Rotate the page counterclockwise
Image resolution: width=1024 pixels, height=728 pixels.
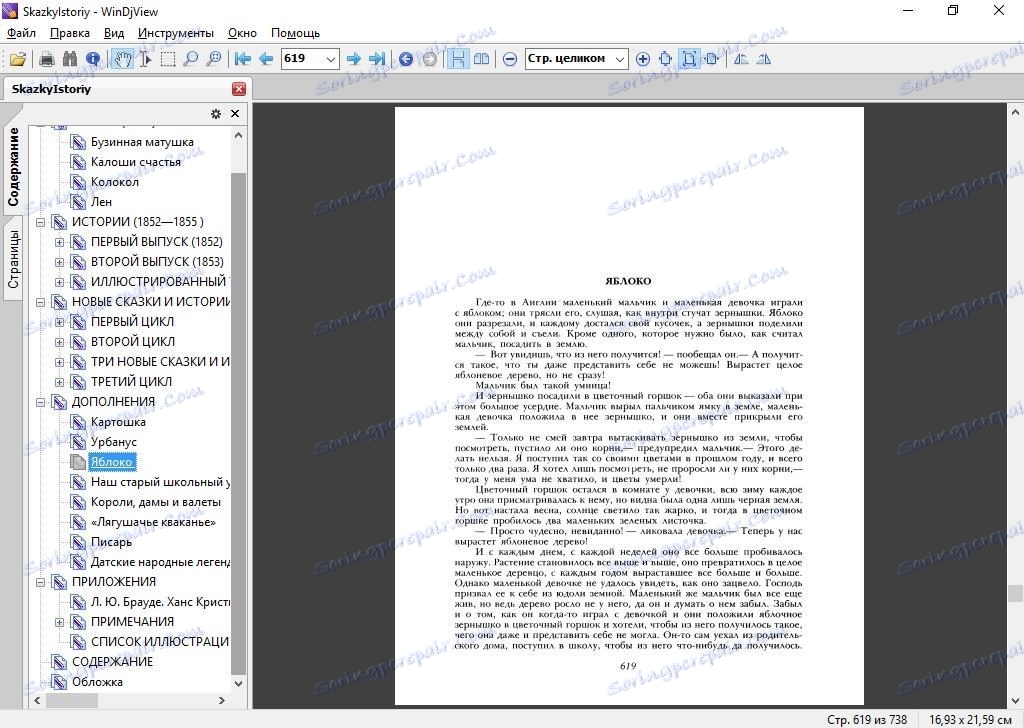741,59
